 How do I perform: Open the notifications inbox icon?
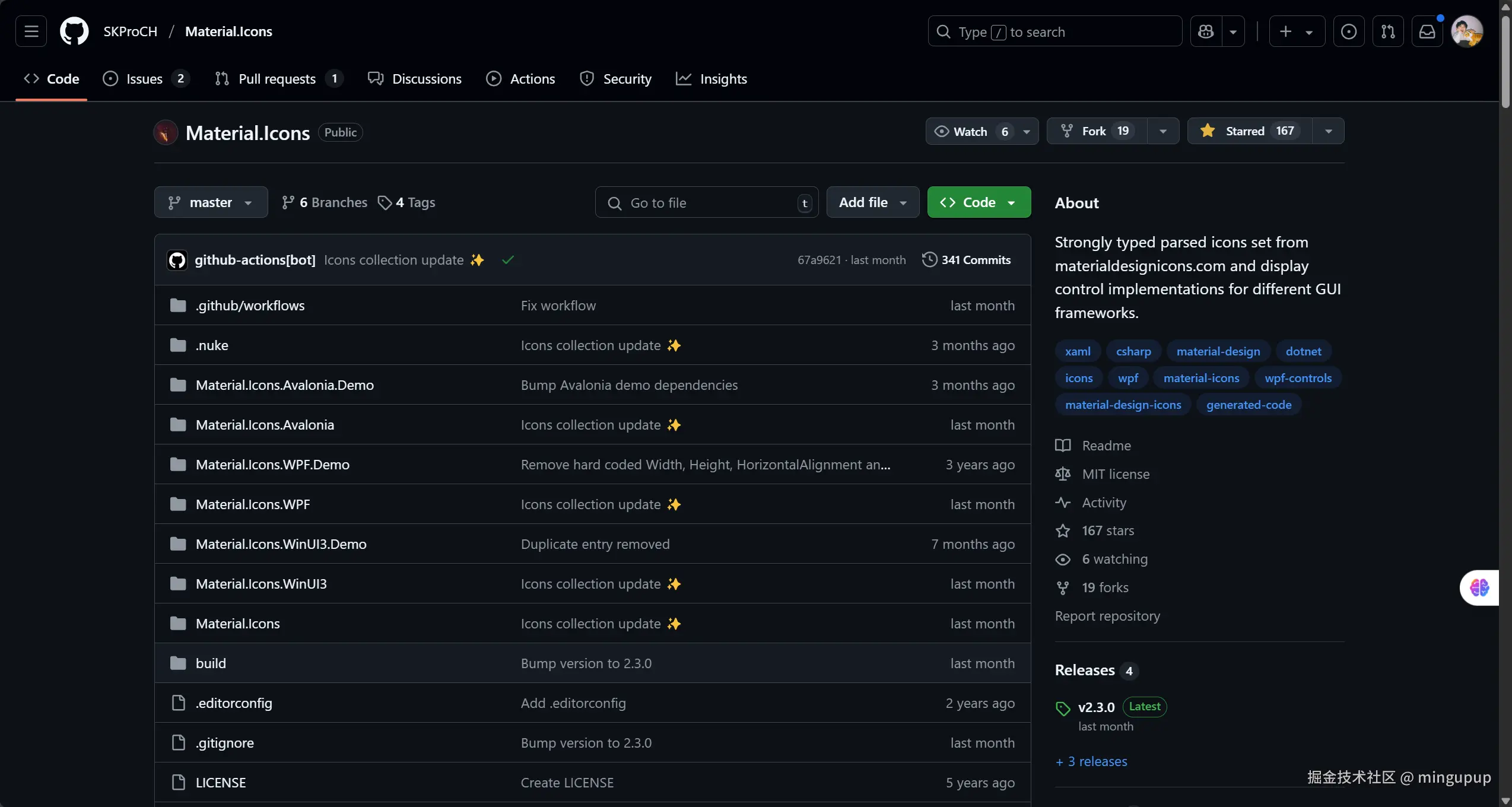1427,31
